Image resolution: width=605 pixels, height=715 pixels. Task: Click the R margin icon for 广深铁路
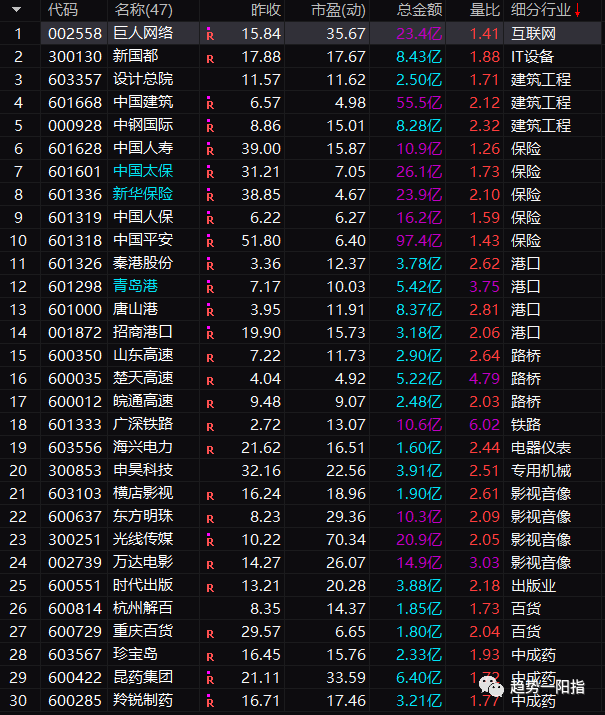click(x=210, y=427)
